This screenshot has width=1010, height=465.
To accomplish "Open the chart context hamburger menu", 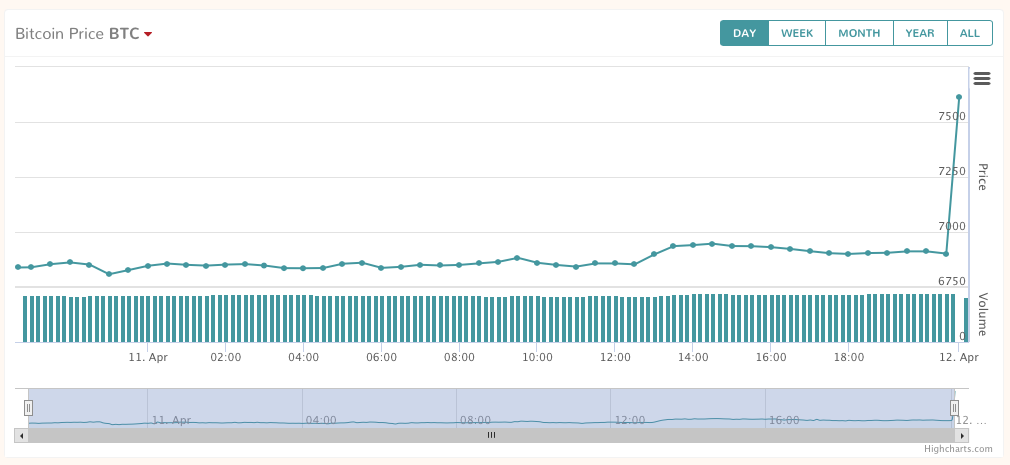I will (x=982, y=79).
